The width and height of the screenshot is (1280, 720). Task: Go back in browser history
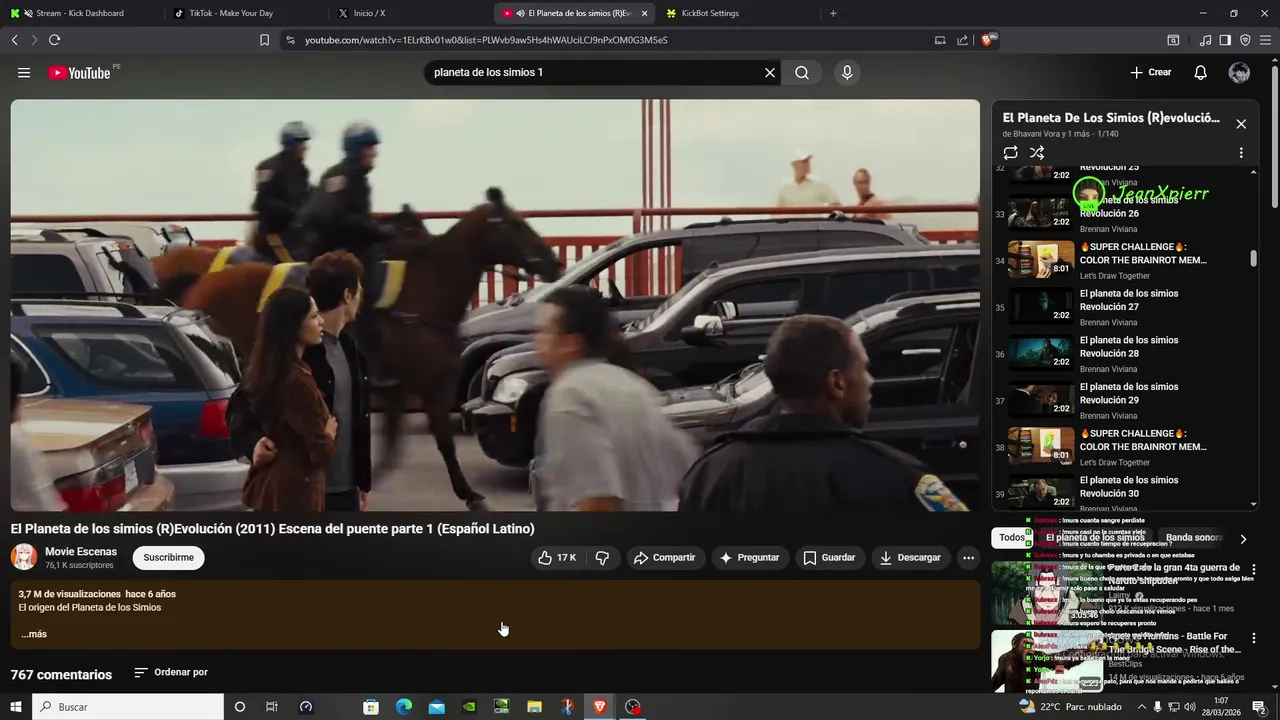tap(14, 40)
